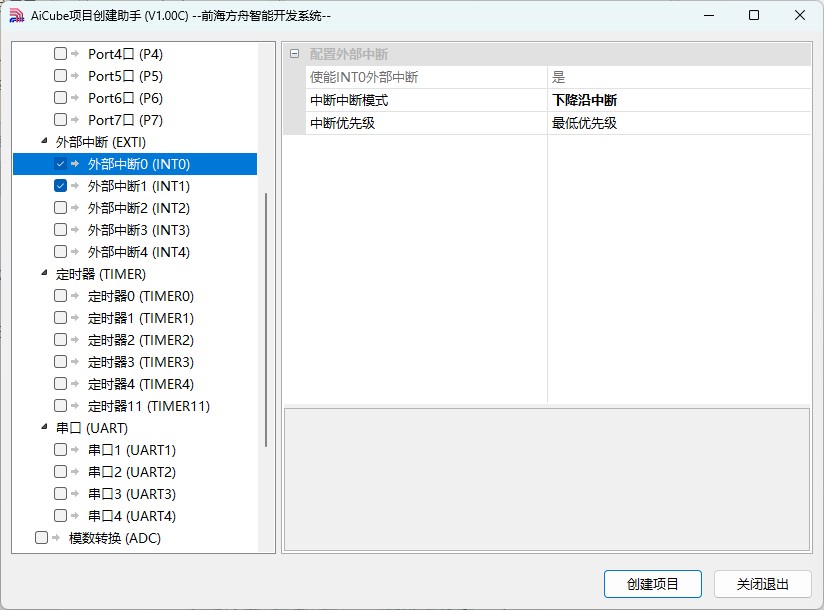Enable the 串口1 (UART1) checkbox

coord(60,450)
